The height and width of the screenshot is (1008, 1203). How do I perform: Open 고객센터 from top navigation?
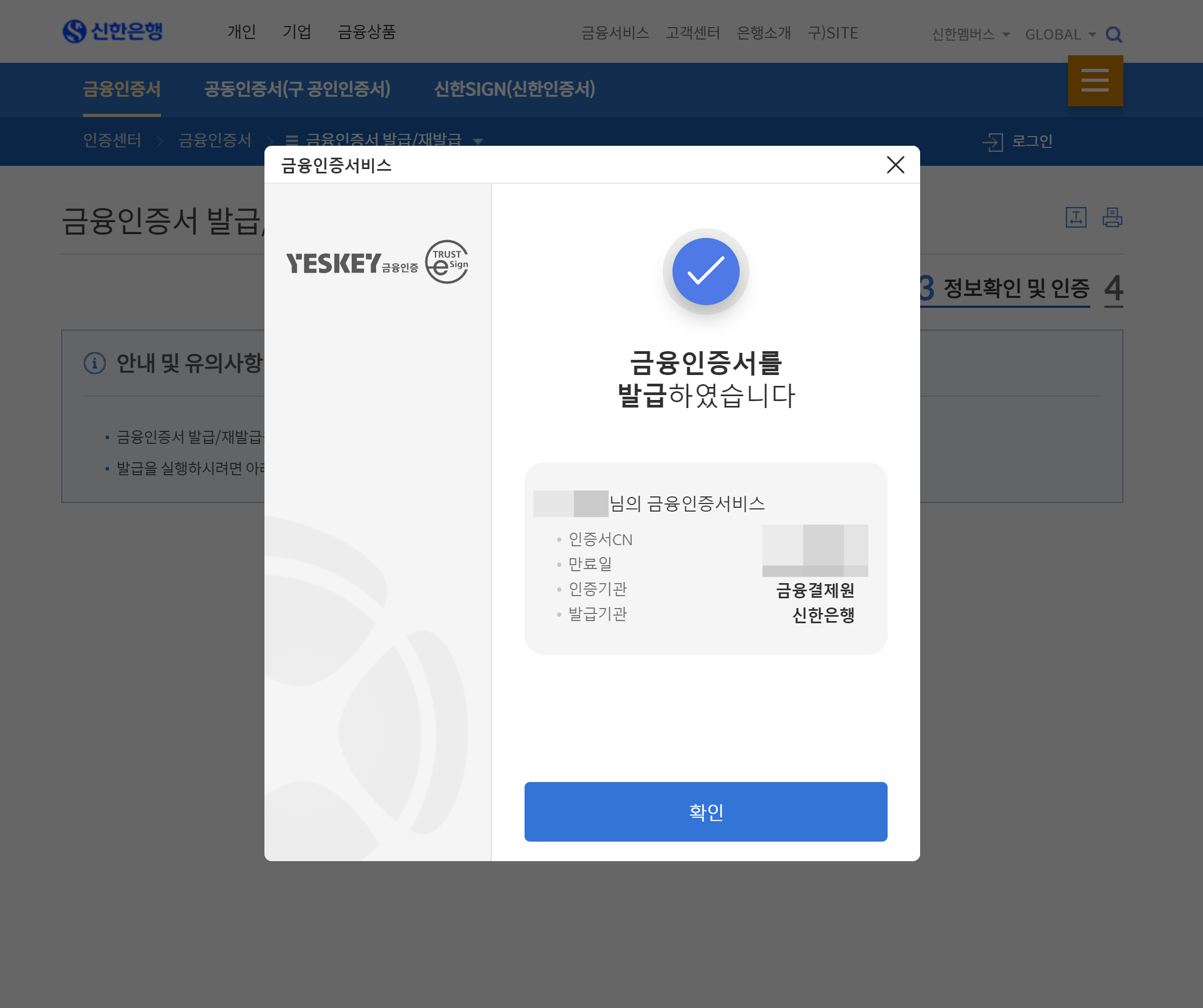[x=693, y=33]
